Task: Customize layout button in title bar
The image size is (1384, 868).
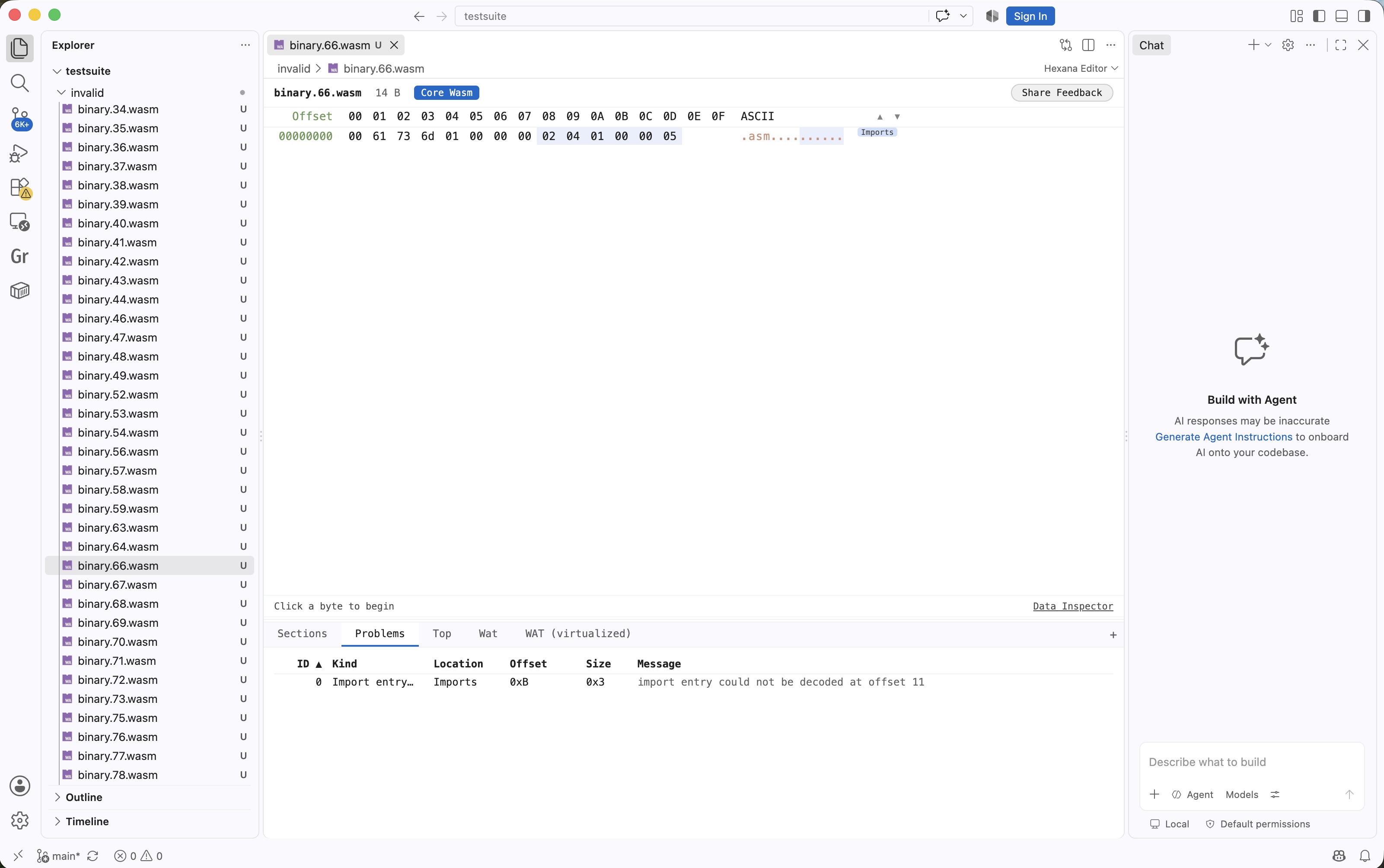Action: [x=1296, y=16]
